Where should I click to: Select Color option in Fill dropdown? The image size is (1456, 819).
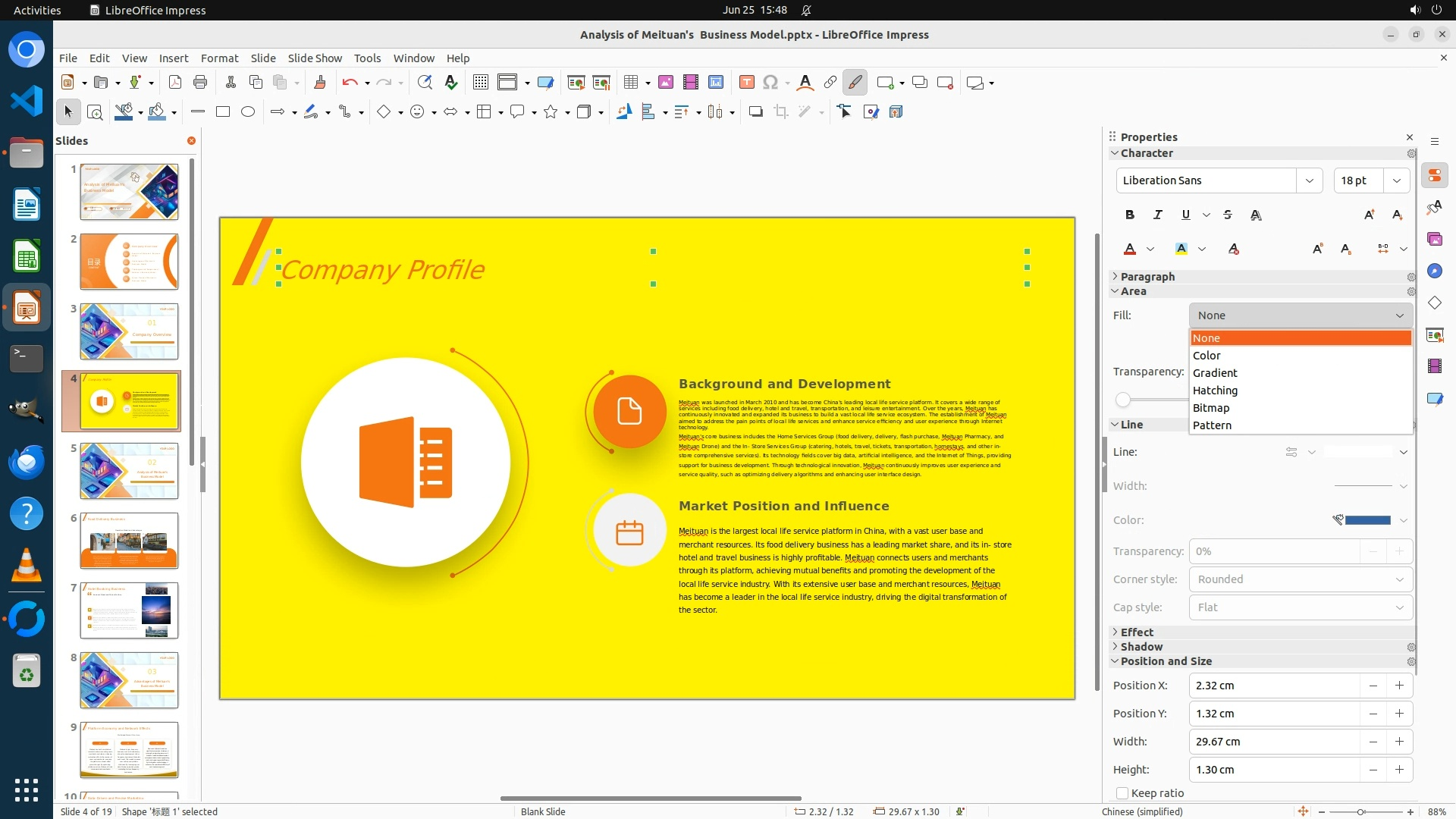(1207, 356)
